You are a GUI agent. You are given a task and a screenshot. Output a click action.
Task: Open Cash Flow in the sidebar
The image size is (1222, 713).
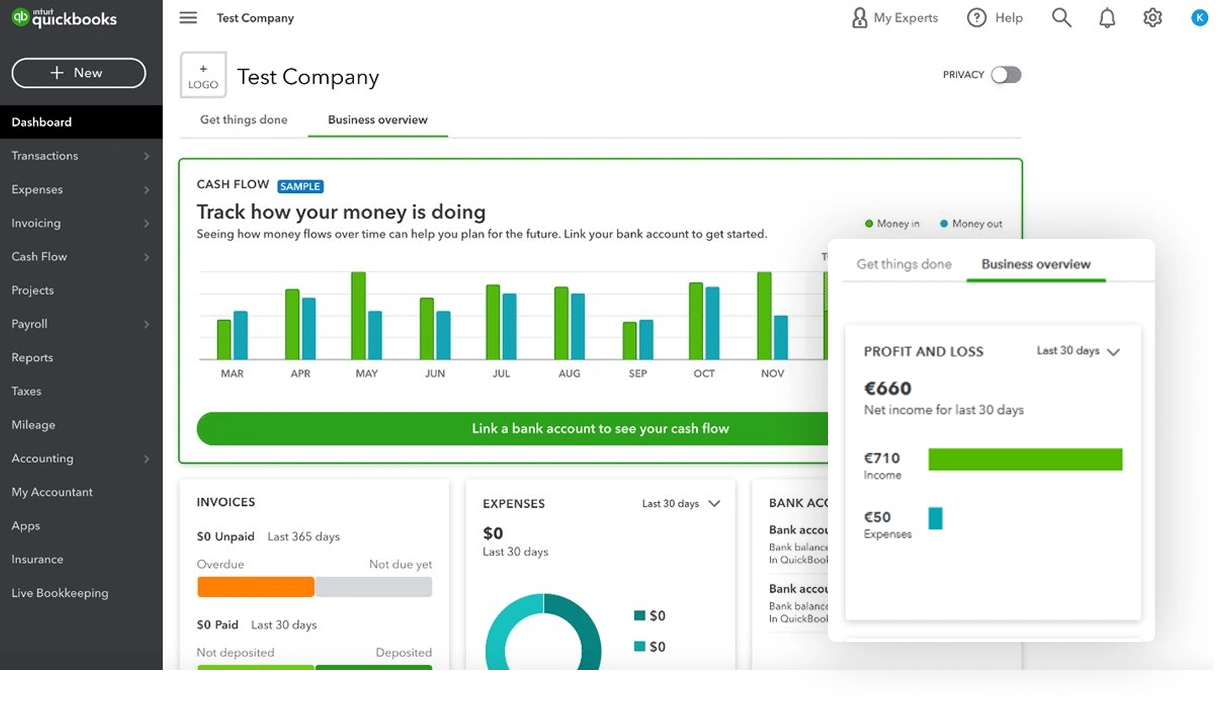coord(39,257)
